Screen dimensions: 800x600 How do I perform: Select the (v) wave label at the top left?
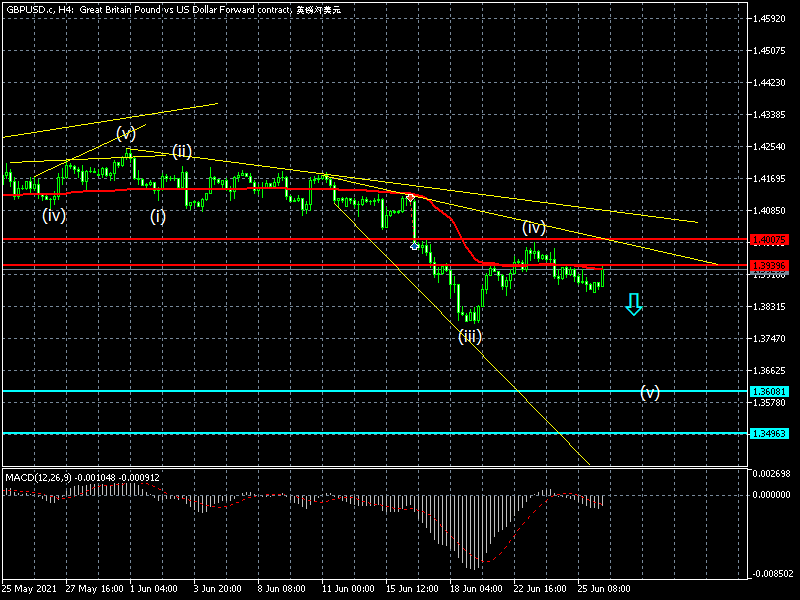pos(125,133)
